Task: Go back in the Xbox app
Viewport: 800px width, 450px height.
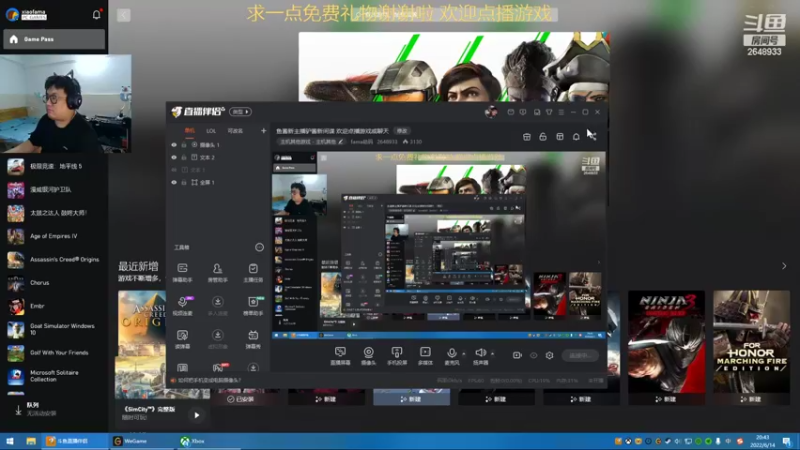Action: point(123,15)
